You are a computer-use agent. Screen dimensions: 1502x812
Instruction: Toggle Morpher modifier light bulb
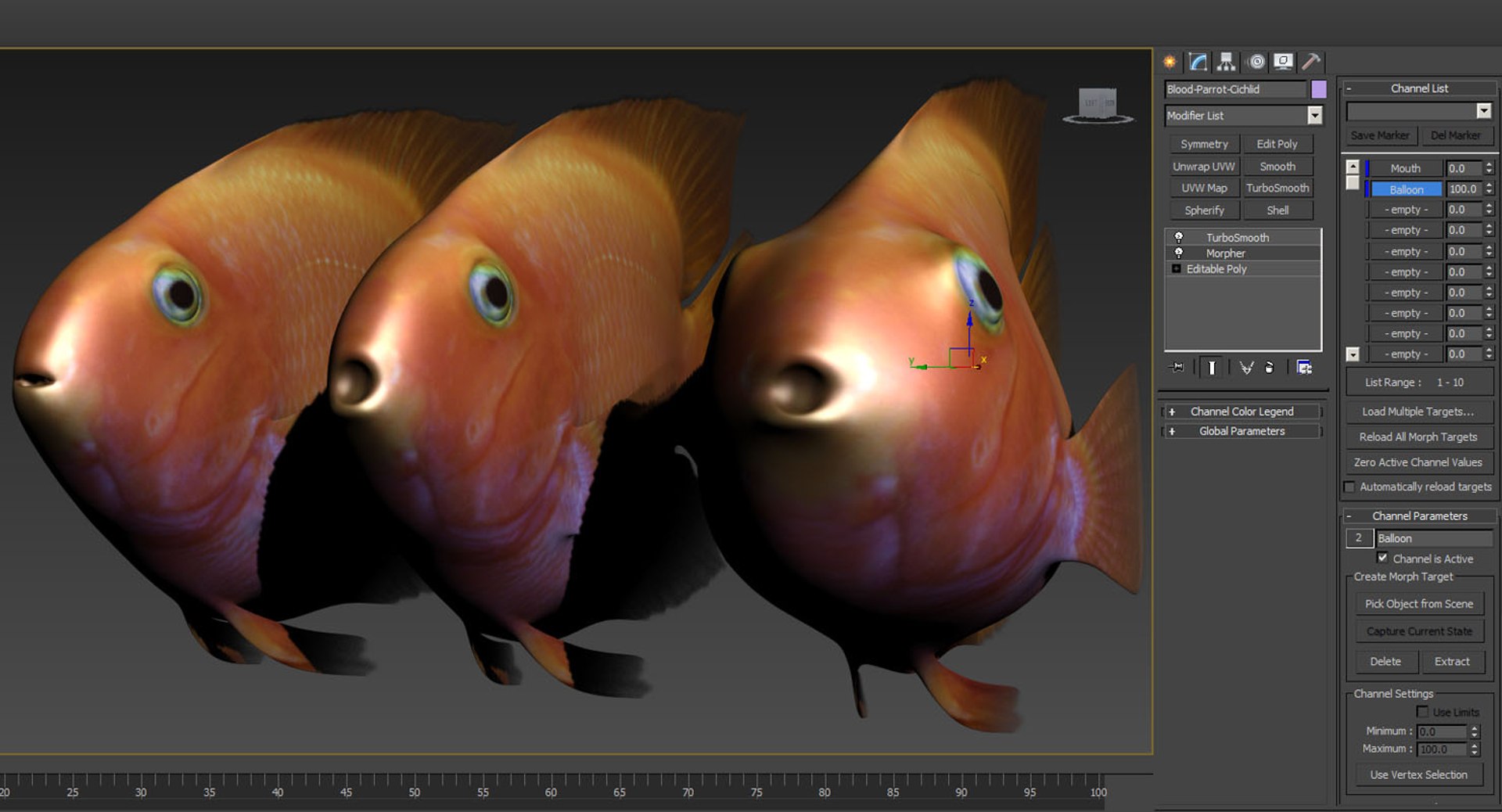tap(1179, 253)
